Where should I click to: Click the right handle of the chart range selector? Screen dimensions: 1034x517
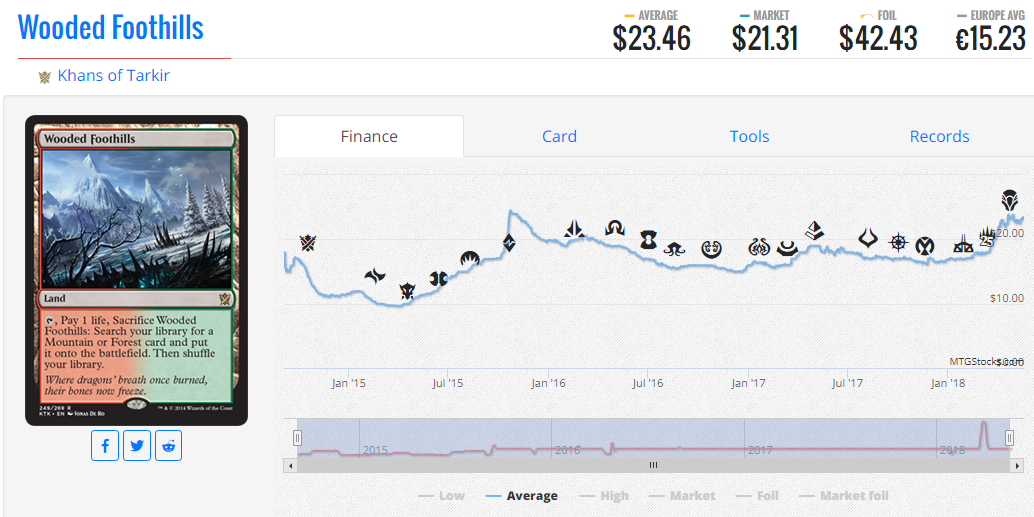[1010, 438]
